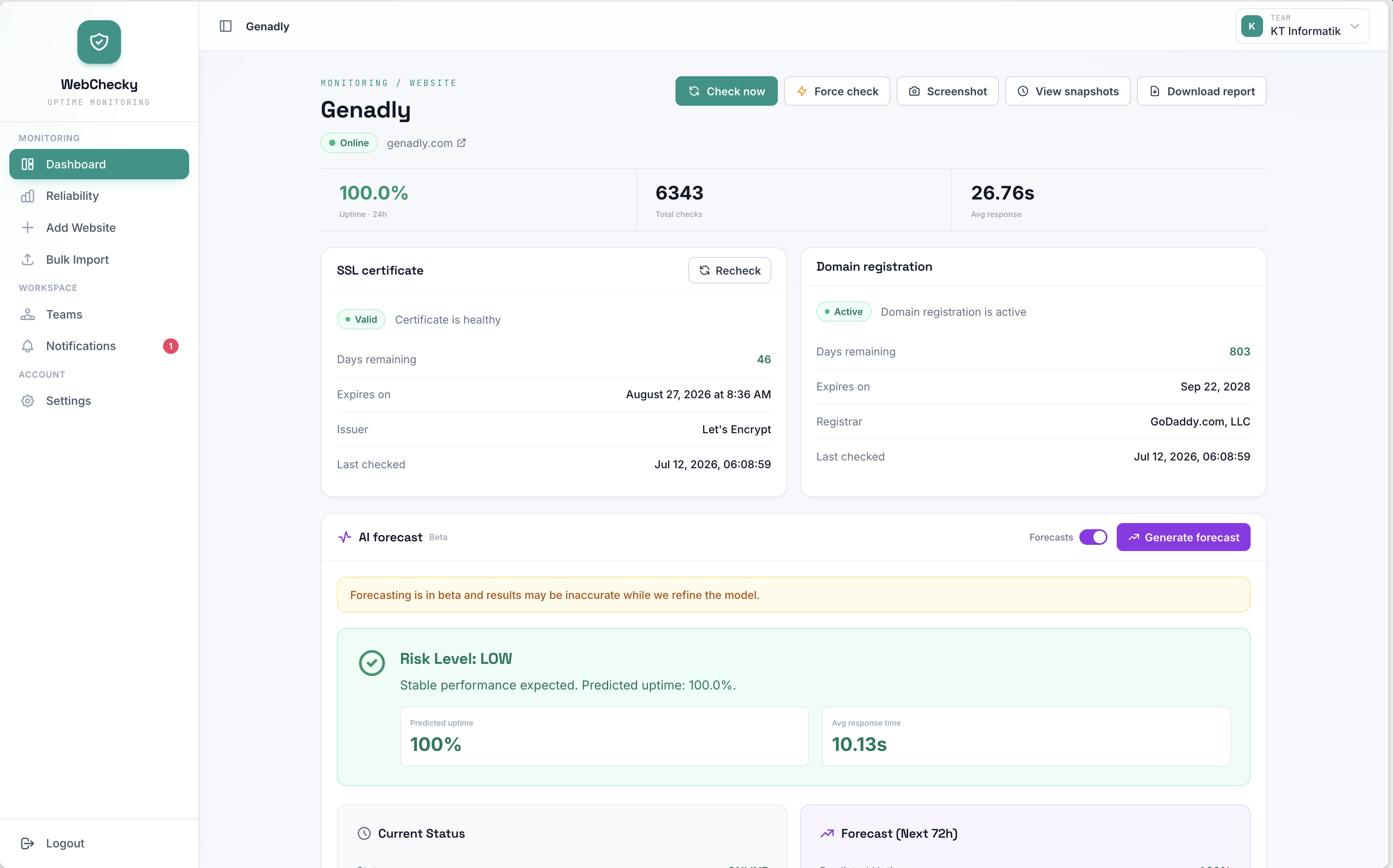Click the beta forecasting warning banner

[x=793, y=595]
